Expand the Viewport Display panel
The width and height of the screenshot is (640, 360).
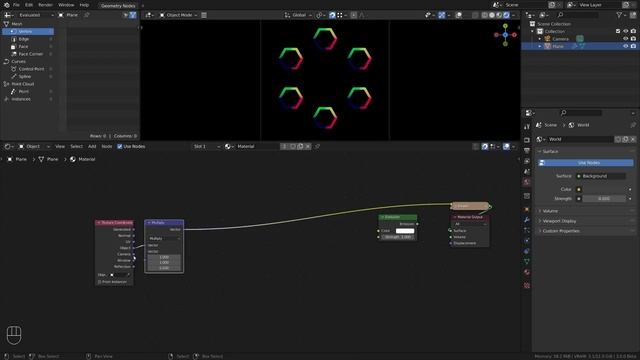[x=586, y=221]
